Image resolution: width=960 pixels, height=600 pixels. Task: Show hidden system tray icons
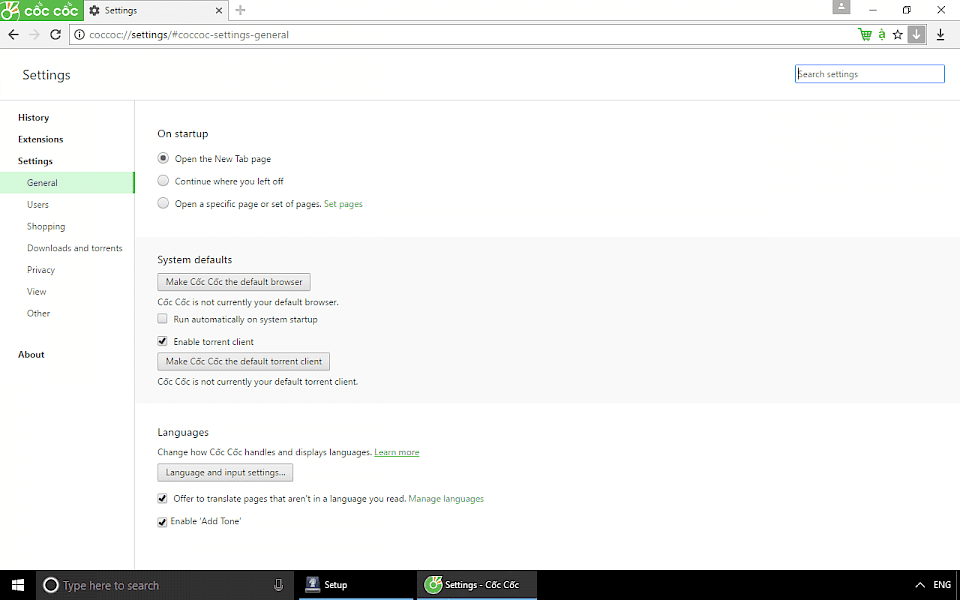click(x=920, y=585)
